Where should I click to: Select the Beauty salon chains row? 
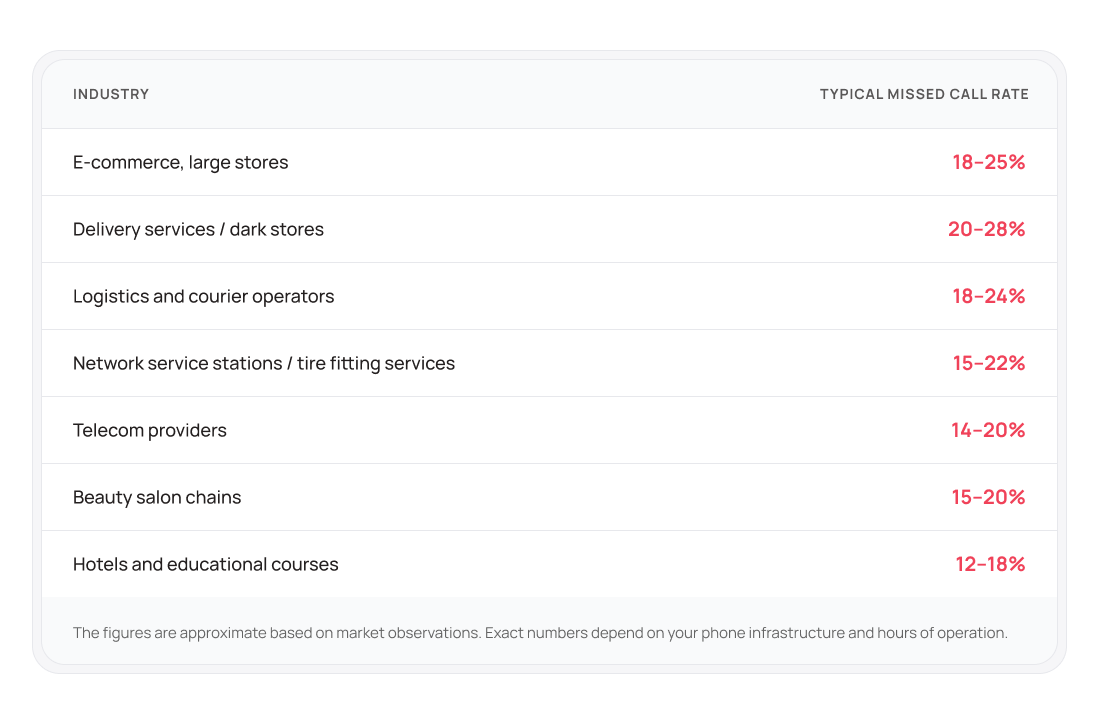[x=157, y=497]
